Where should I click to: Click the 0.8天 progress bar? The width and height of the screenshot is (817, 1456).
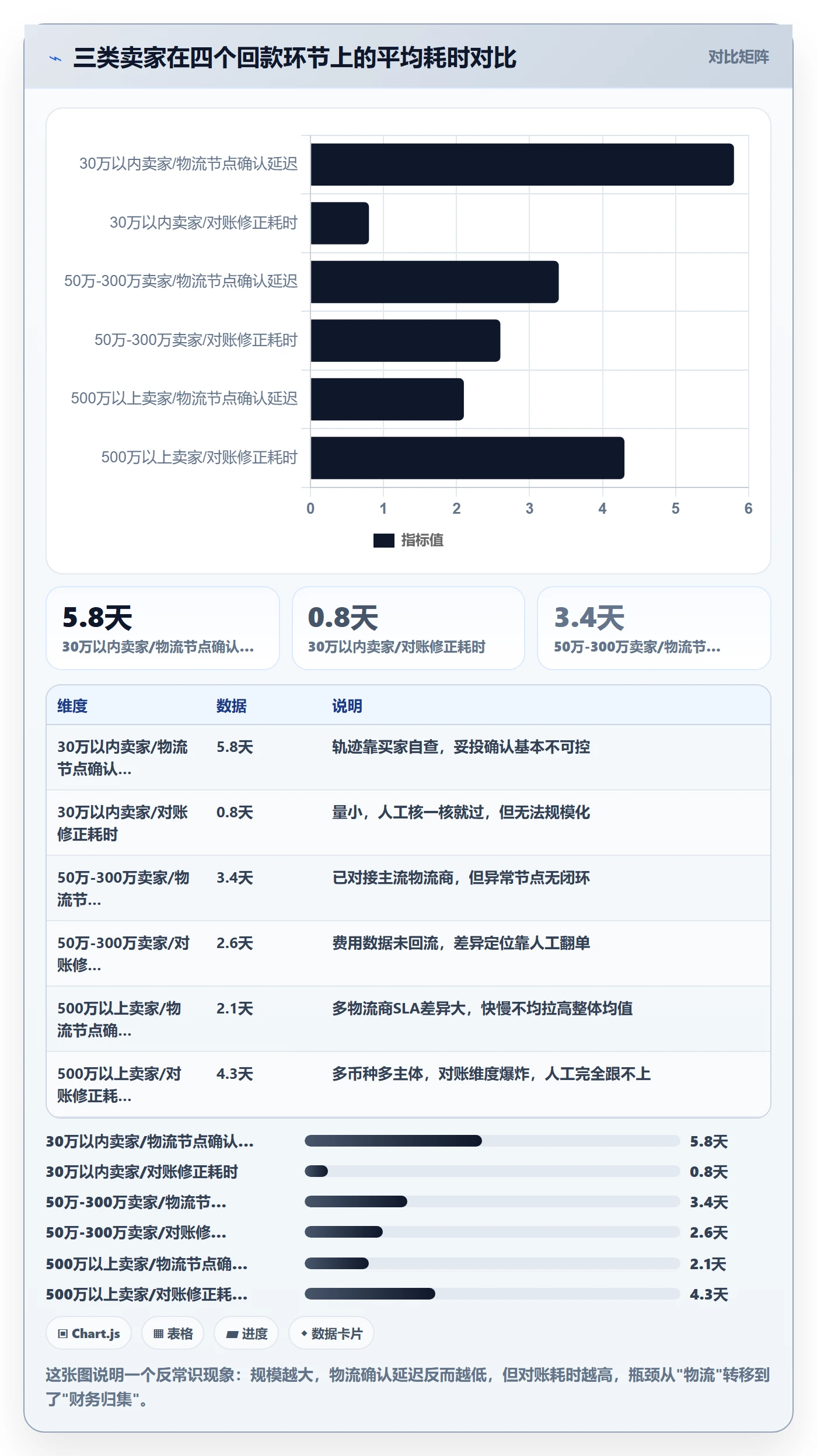(x=493, y=1171)
